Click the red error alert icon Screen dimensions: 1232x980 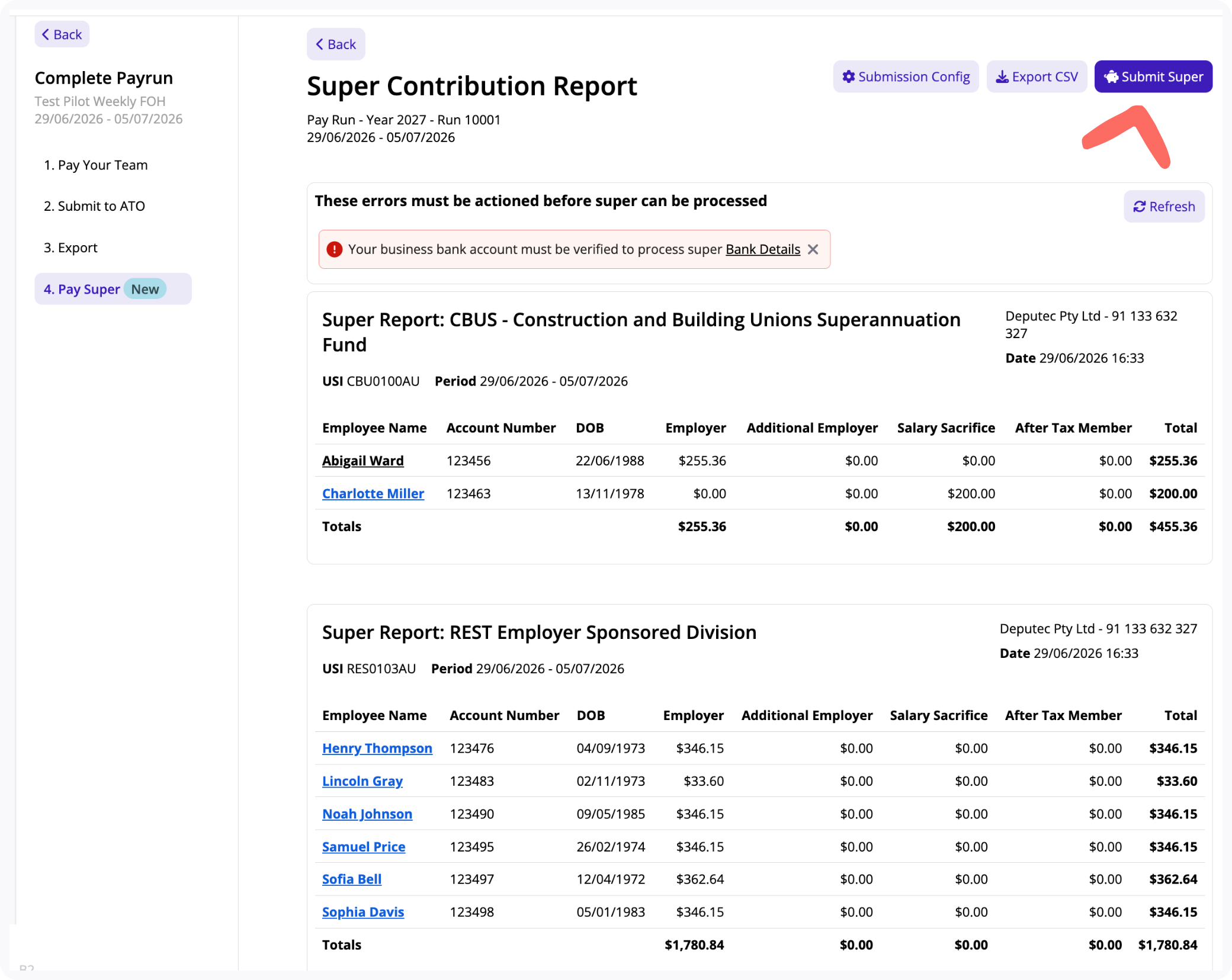(x=335, y=249)
